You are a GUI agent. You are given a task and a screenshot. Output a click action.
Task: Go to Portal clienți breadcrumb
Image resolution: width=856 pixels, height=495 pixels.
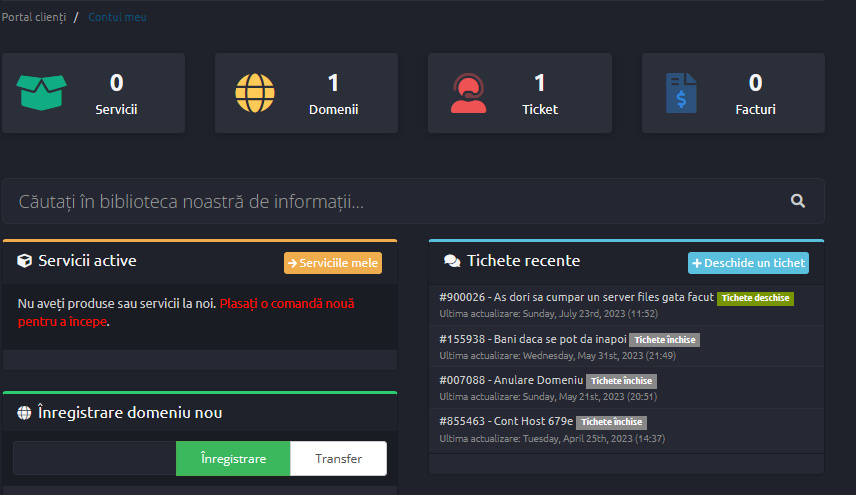(x=34, y=17)
